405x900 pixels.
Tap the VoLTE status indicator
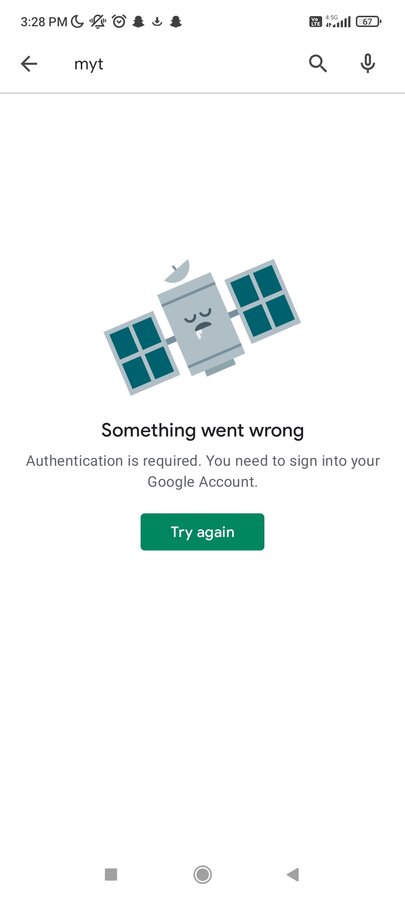click(316, 22)
